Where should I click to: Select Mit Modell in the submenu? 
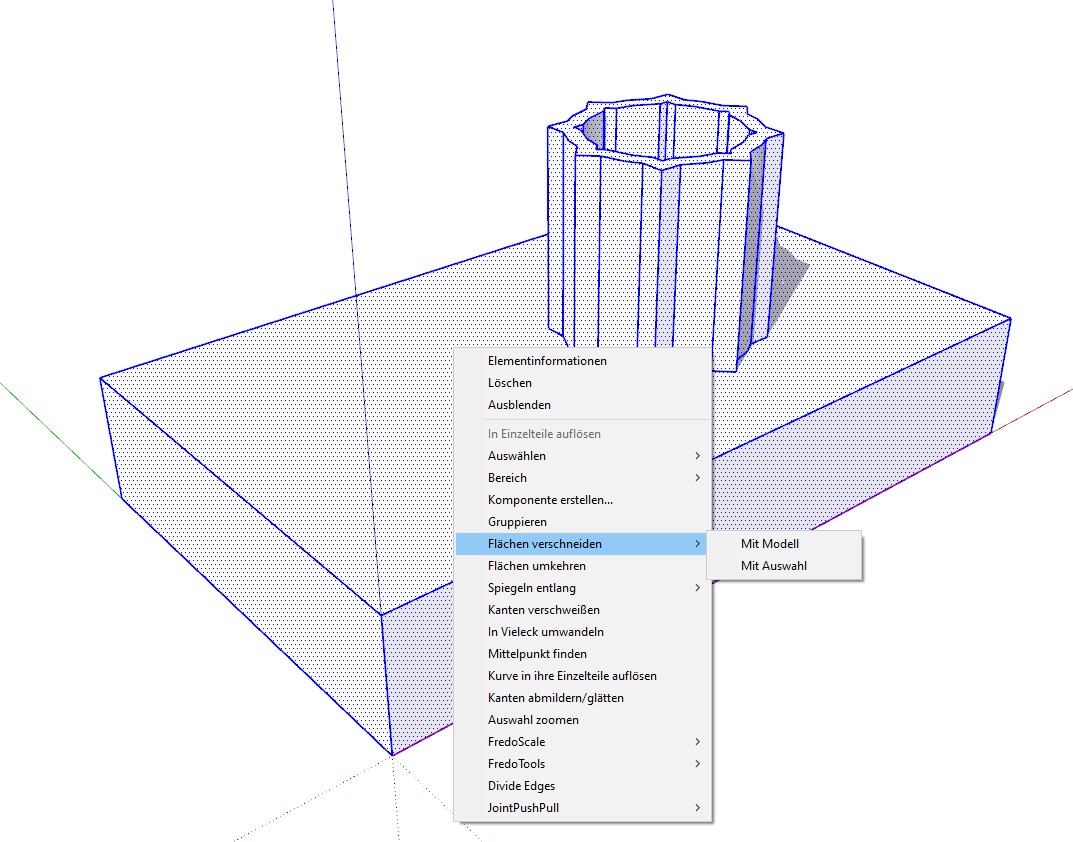[770, 544]
